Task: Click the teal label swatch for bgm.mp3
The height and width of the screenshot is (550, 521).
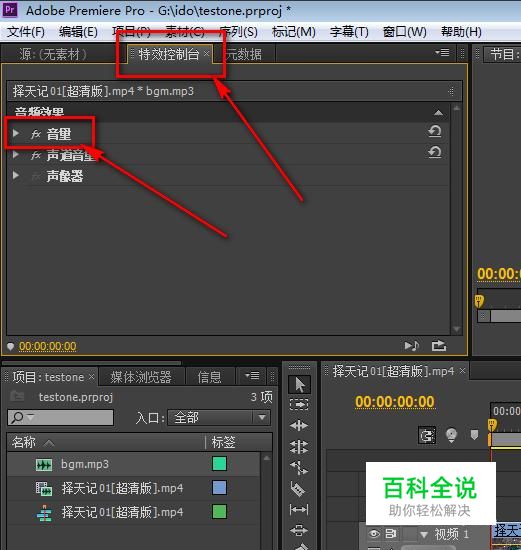Action: pos(219,464)
